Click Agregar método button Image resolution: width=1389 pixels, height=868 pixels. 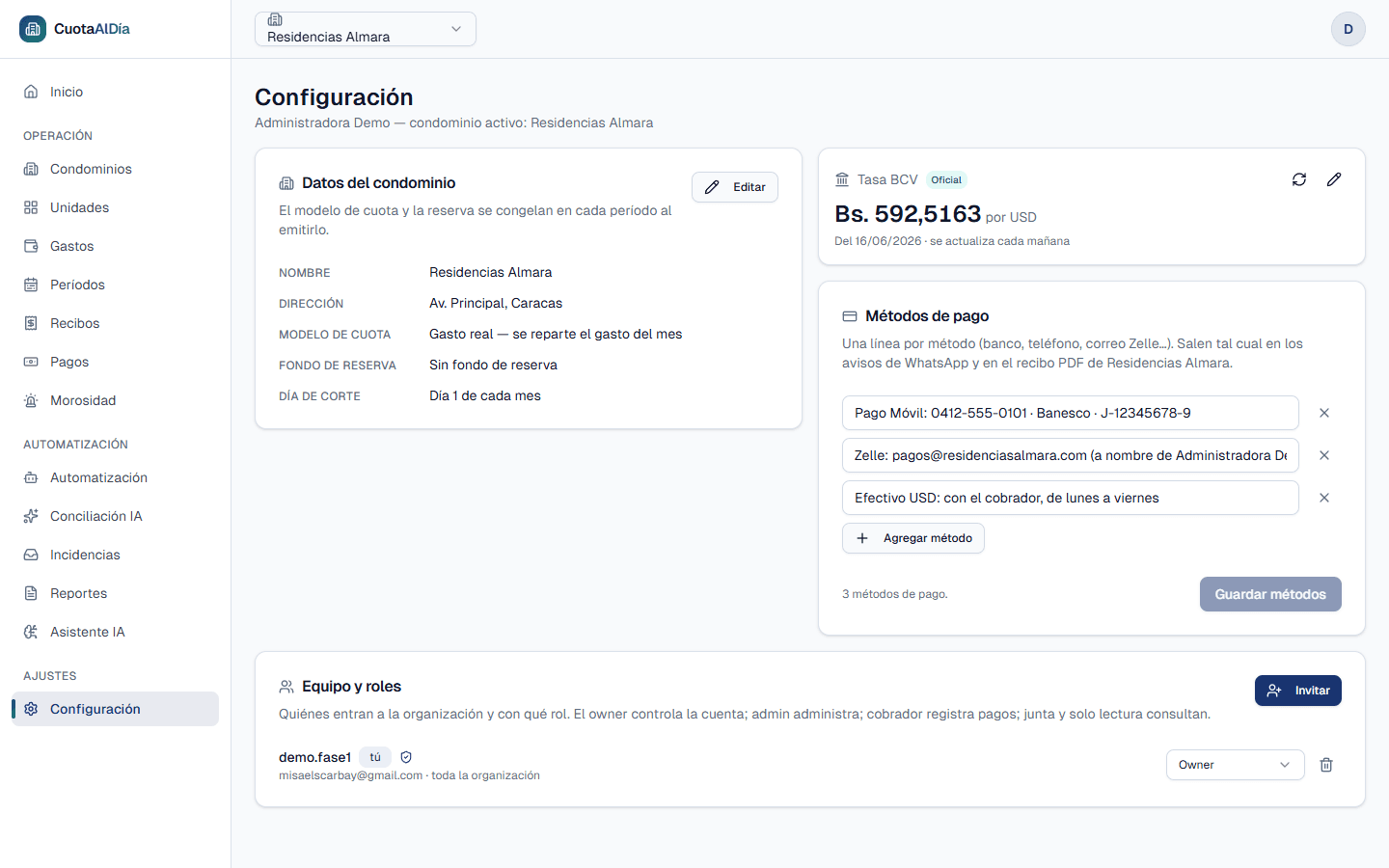[x=913, y=538]
